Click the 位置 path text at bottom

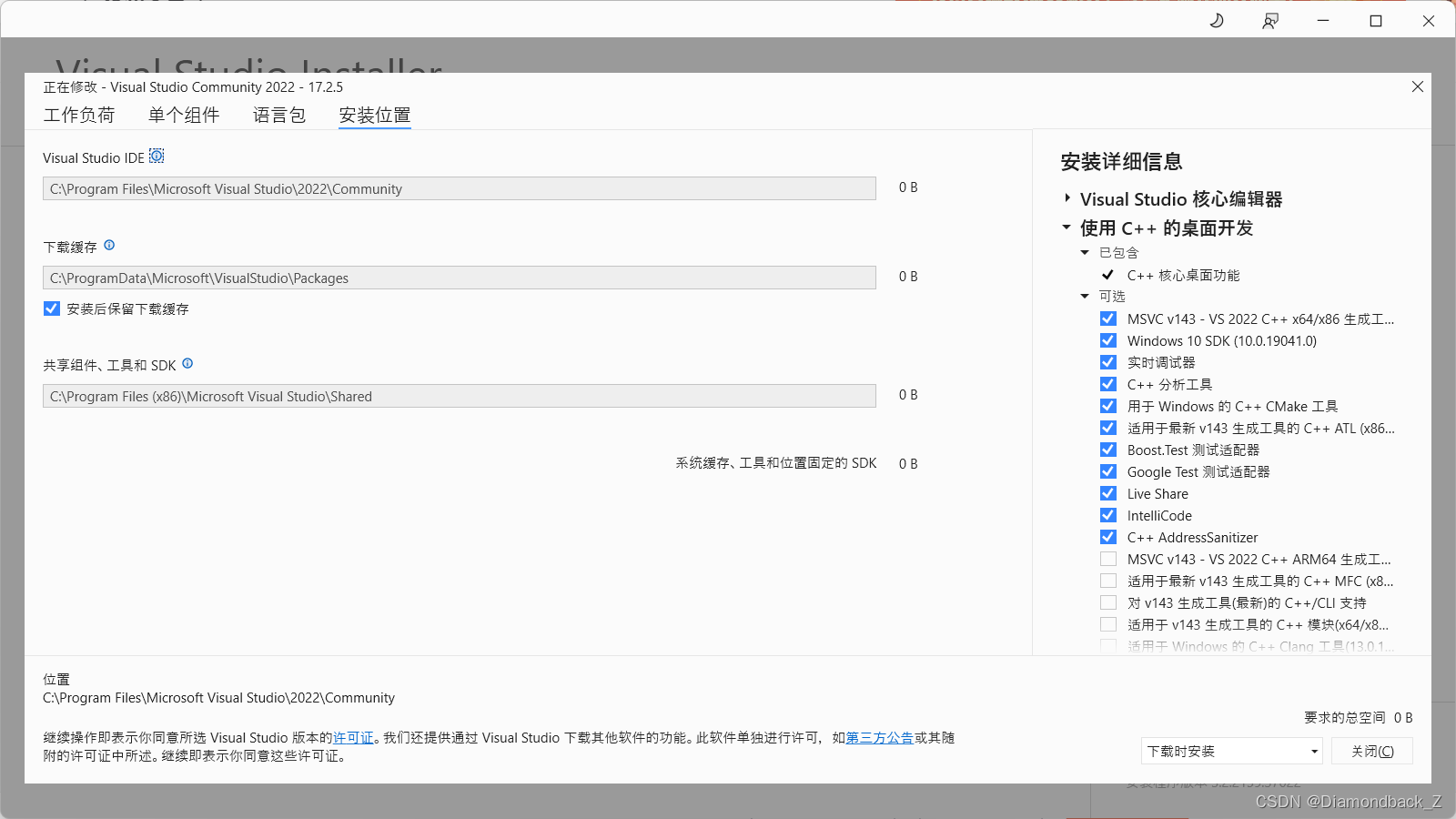[x=218, y=698]
